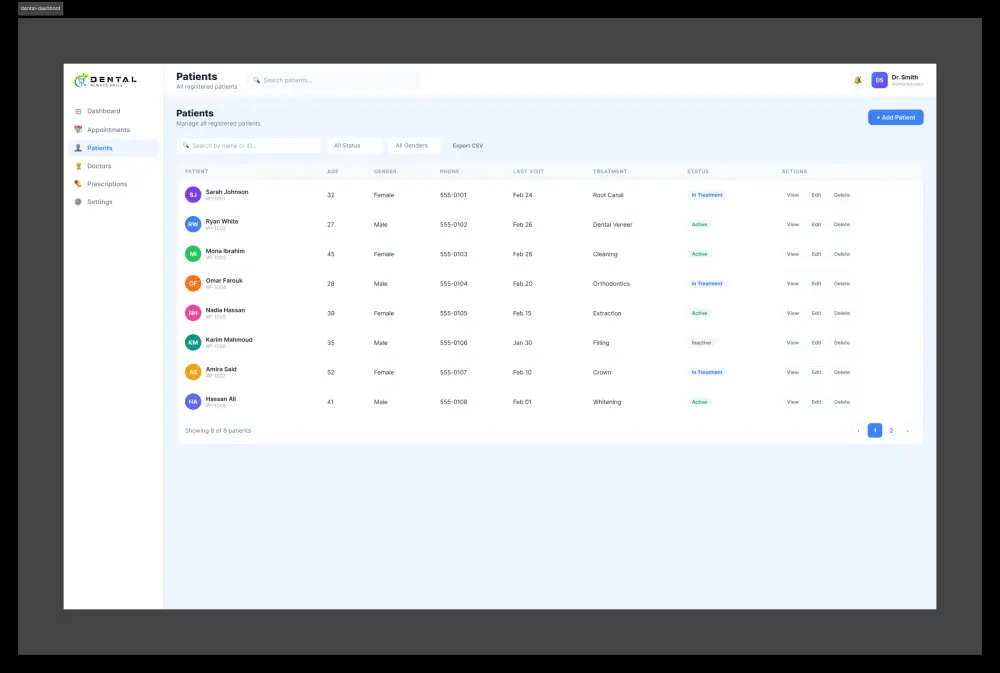The width and height of the screenshot is (1000, 673).
Task: Open Settings via the gear icon
Action: point(79,202)
